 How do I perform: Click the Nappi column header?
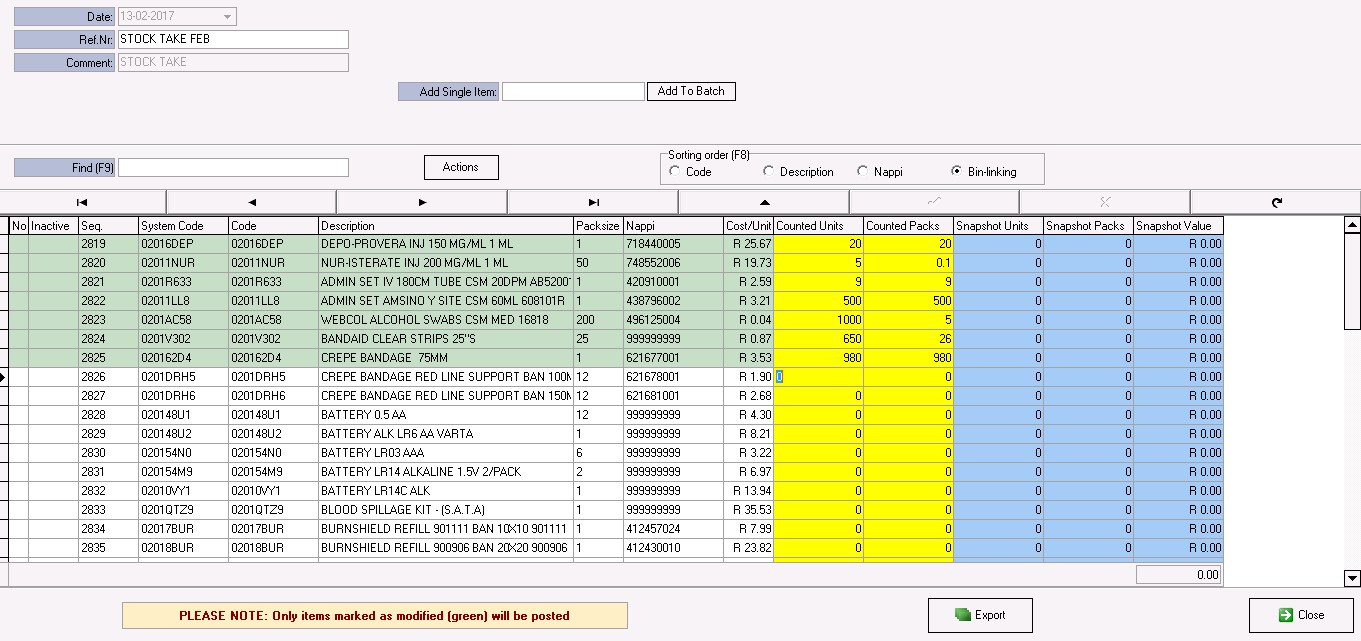pyautogui.click(x=673, y=226)
